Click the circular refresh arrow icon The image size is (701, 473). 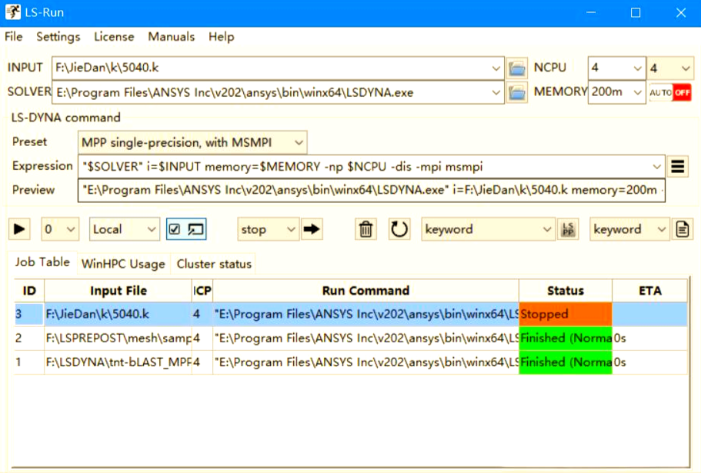(x=399, y=229)
